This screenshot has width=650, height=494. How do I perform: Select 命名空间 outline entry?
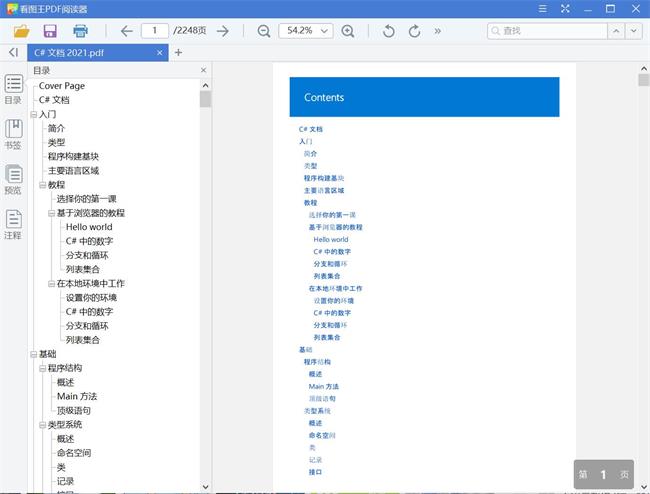pyautogui.click(x=74, y=453)
